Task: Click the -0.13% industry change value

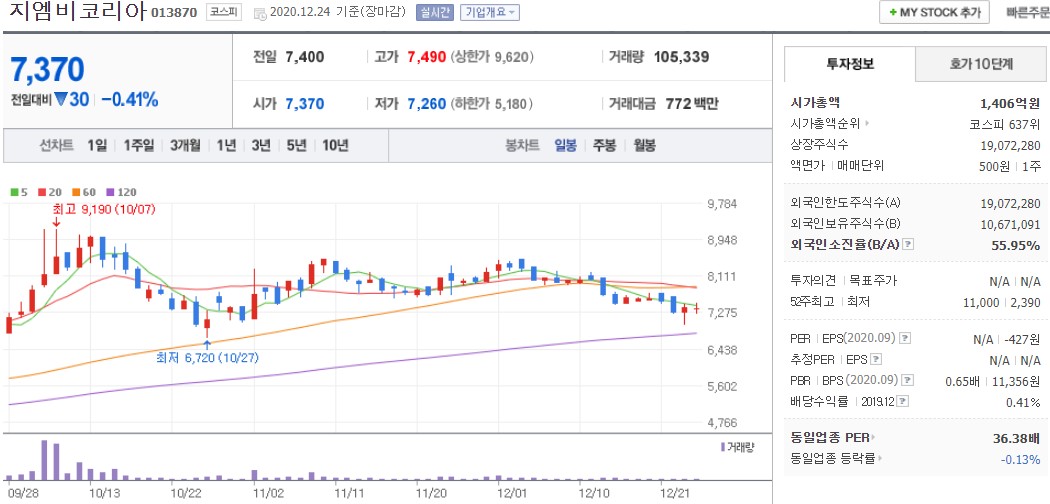Action: click(1021, 459)
